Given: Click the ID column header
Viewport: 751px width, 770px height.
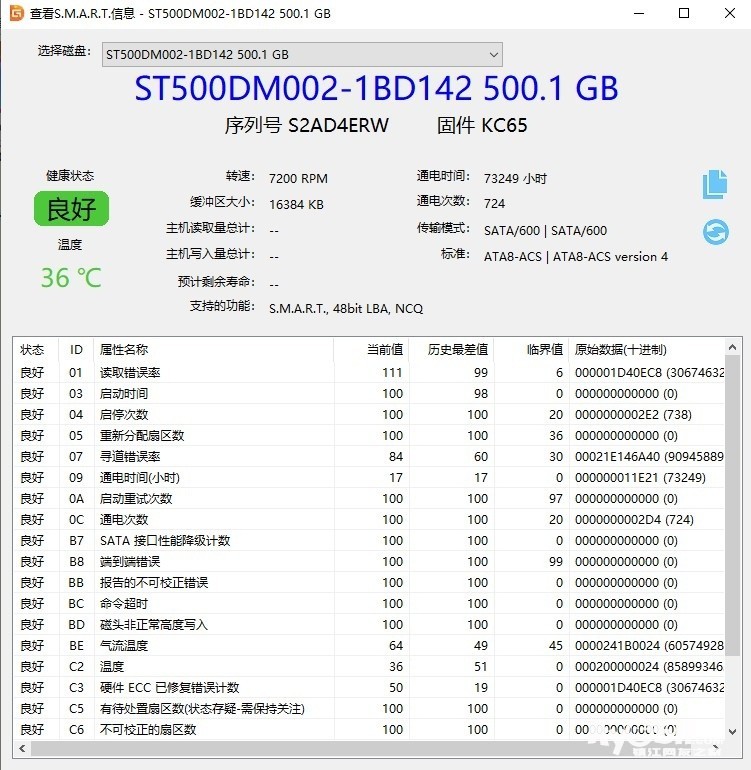Looking at the screenshot, I should pos(76,350).
